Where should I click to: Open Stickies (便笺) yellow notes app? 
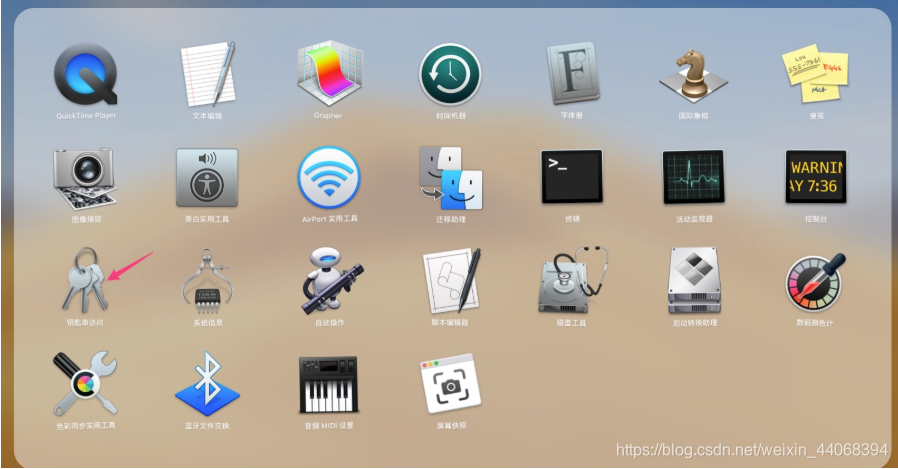815,73
